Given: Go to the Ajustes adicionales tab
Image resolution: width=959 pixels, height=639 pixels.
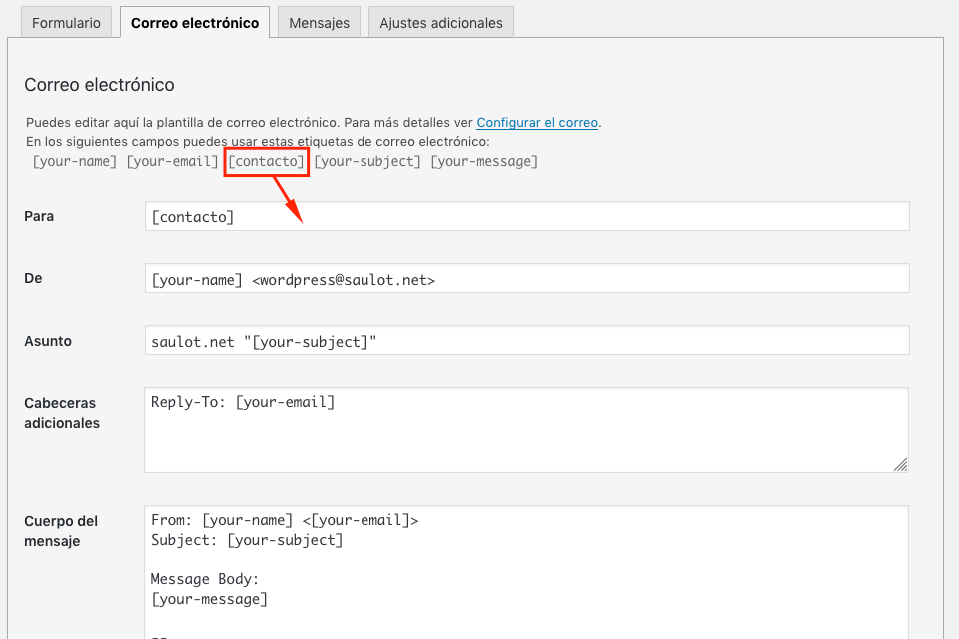Looking at the screenshot, I should (x=441, y=23).
